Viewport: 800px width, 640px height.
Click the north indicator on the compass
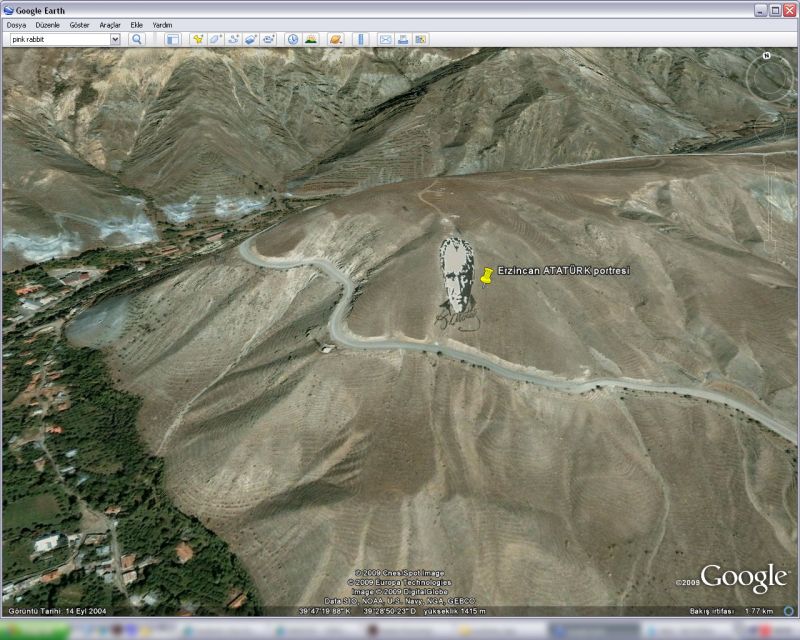pyautogui.click(x=766, y=56)
